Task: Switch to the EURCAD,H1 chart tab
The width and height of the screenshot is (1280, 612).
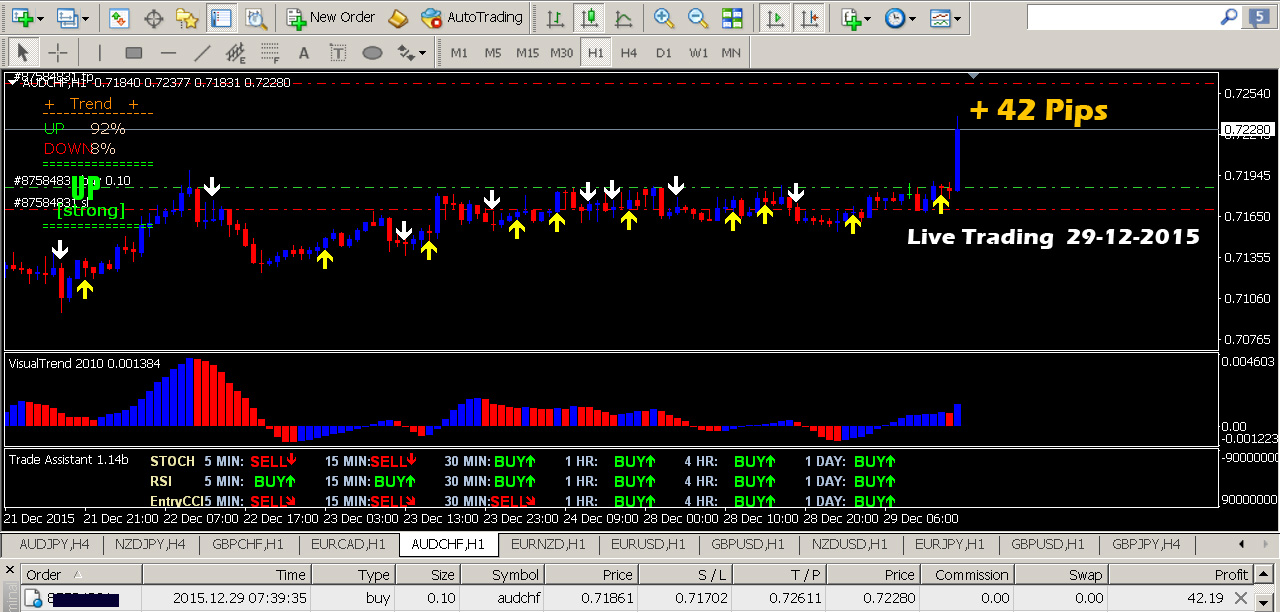Action: click(348, 545)
